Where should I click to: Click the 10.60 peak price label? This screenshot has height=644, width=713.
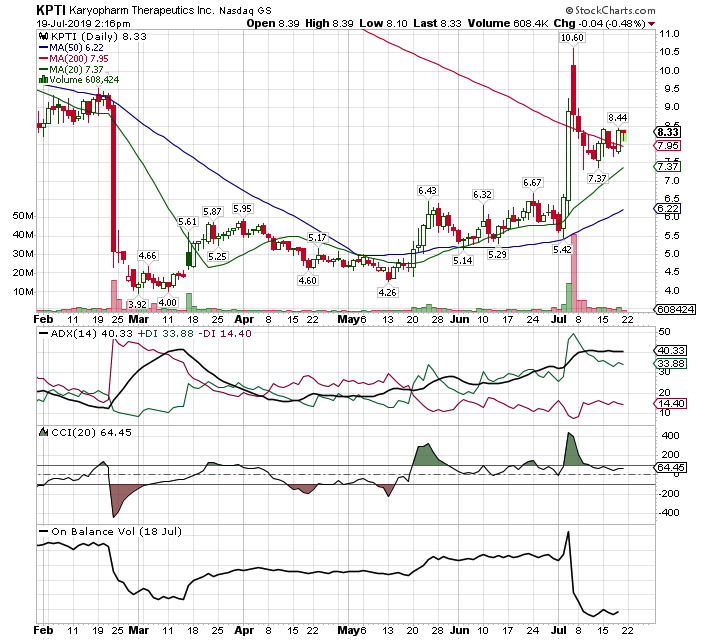tap(572, 37)
